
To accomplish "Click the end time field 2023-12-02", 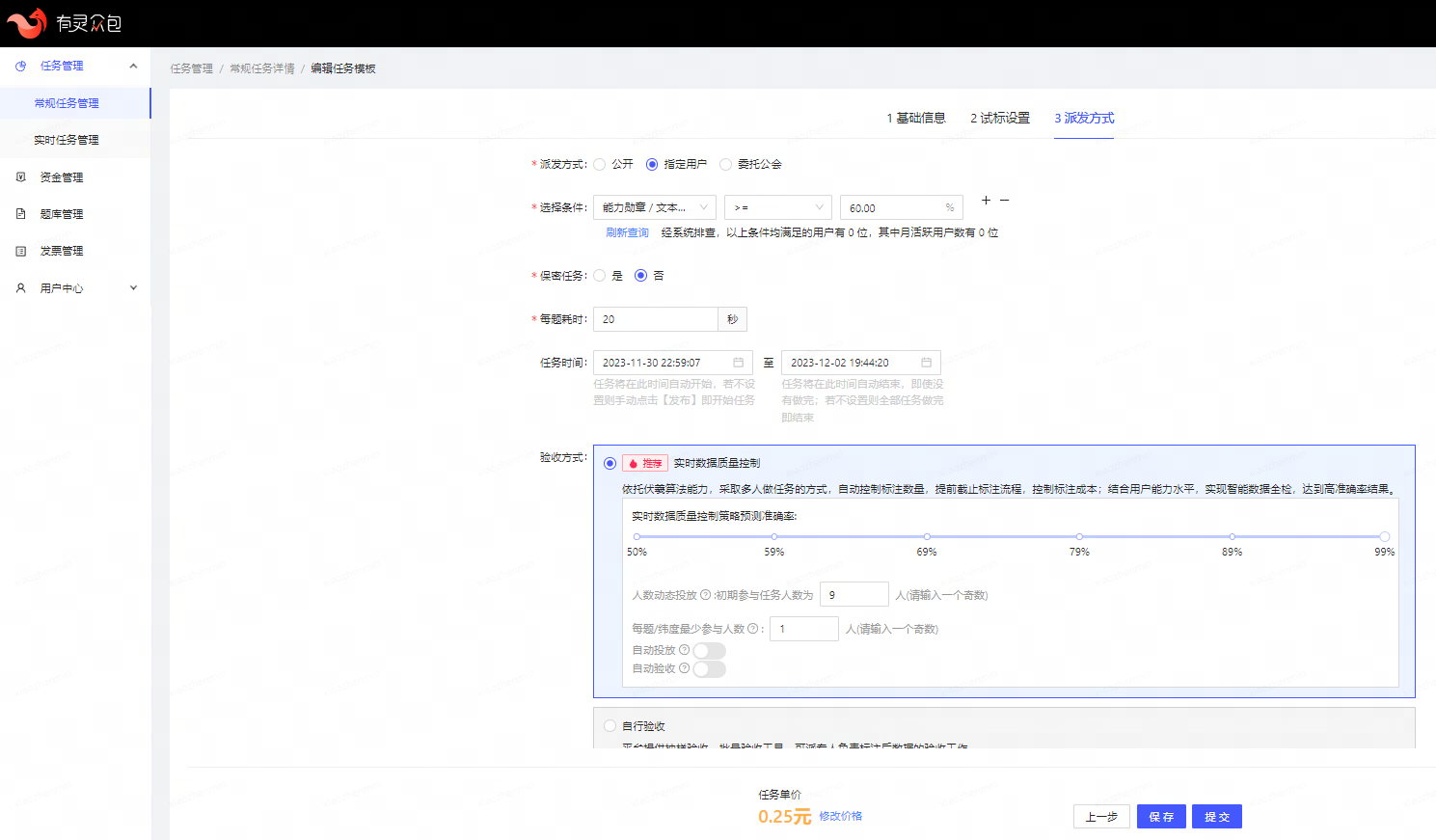I will [861, 363].
